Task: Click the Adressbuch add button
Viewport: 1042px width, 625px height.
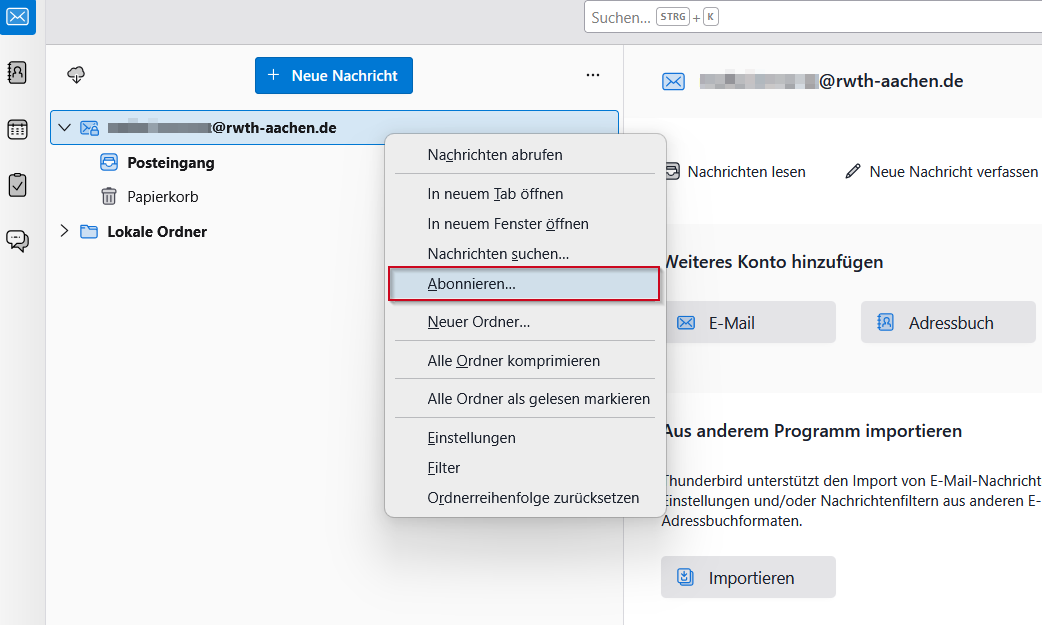Action: coord(948,322)
